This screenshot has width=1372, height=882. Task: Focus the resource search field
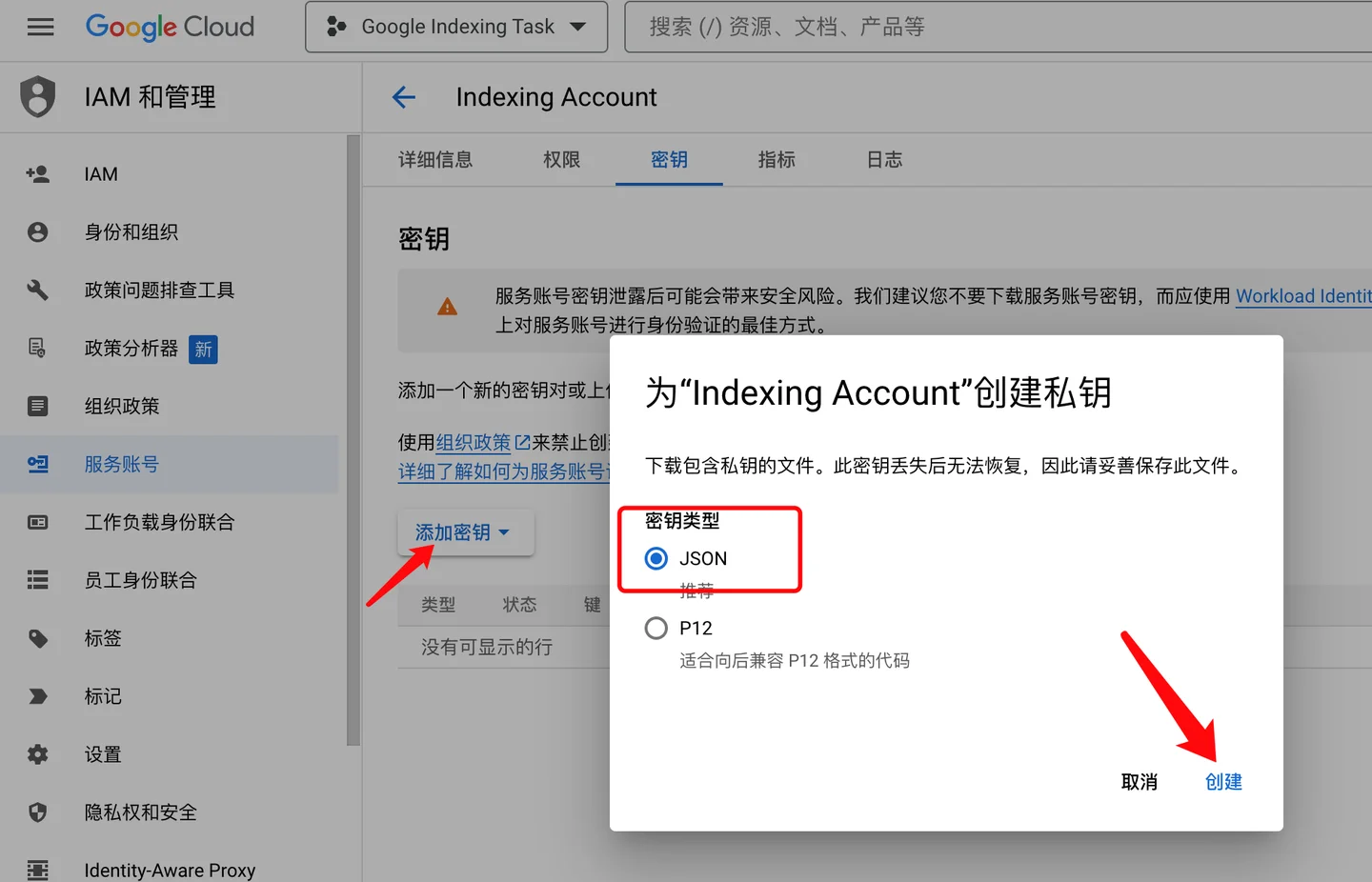(998, 27)
